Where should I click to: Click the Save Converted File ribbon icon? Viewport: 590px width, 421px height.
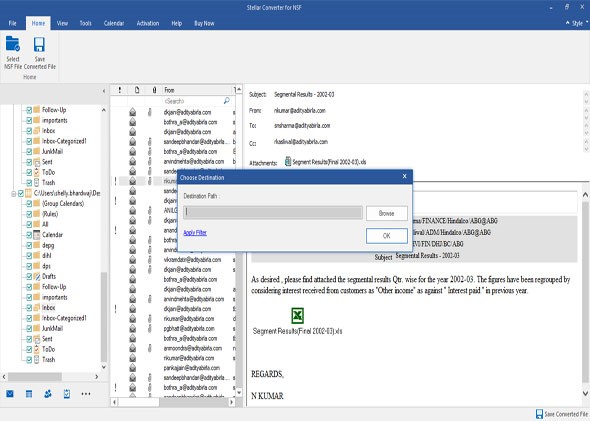pyautogui.click(x=39, y=44)
